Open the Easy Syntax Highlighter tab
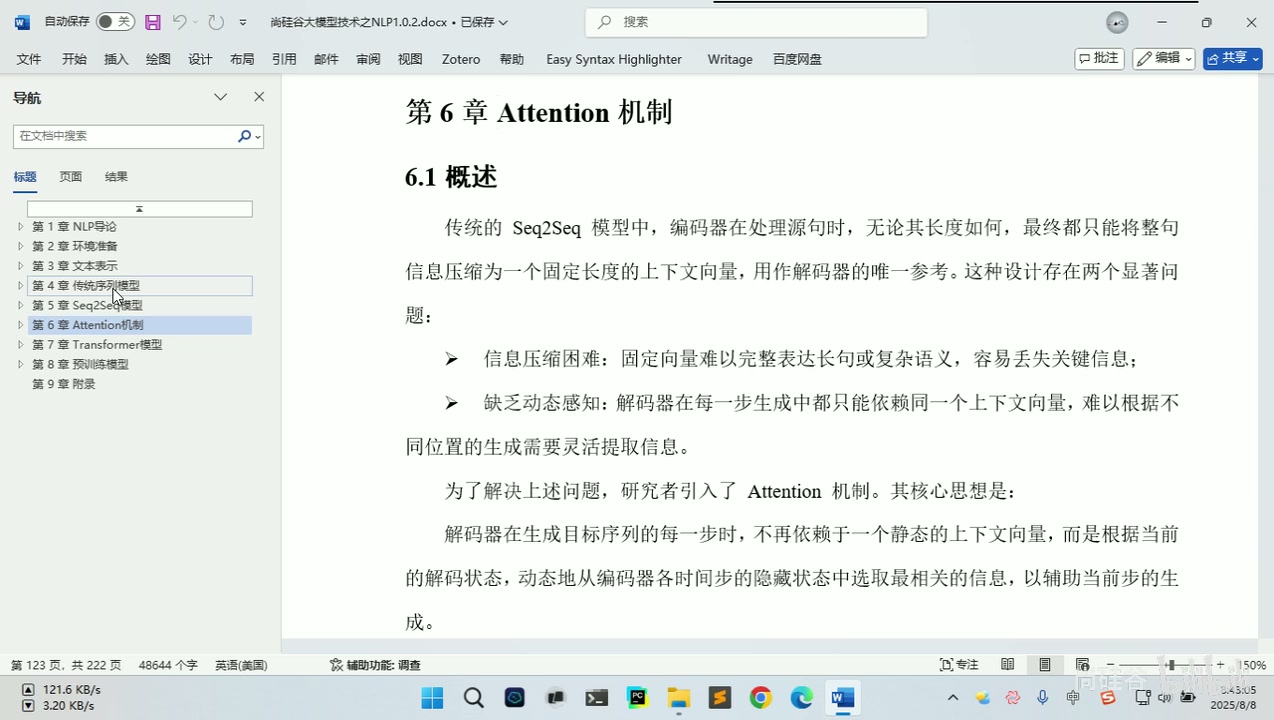Screen dimensions: 1274x720 [614, 59]
